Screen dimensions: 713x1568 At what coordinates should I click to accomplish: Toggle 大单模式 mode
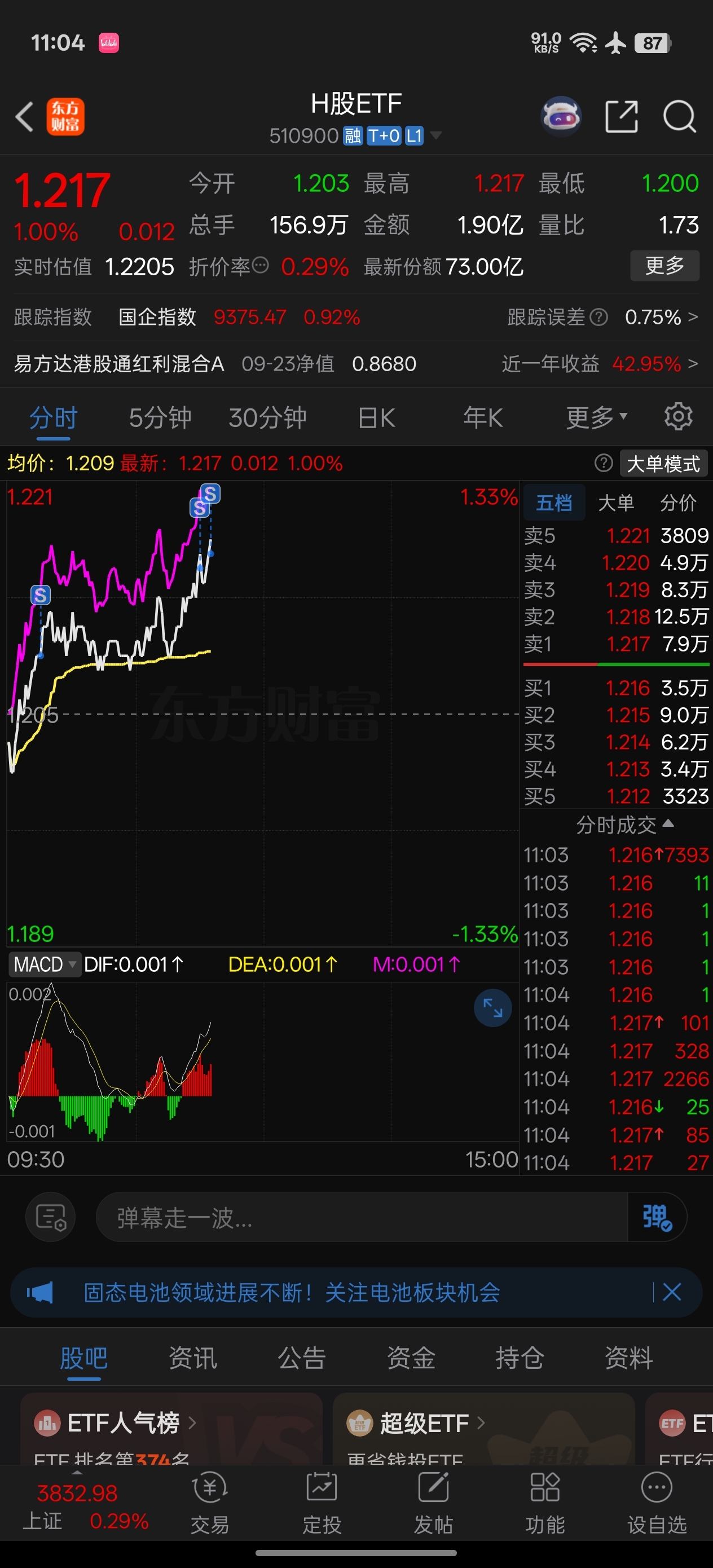(x=664, y=464)
